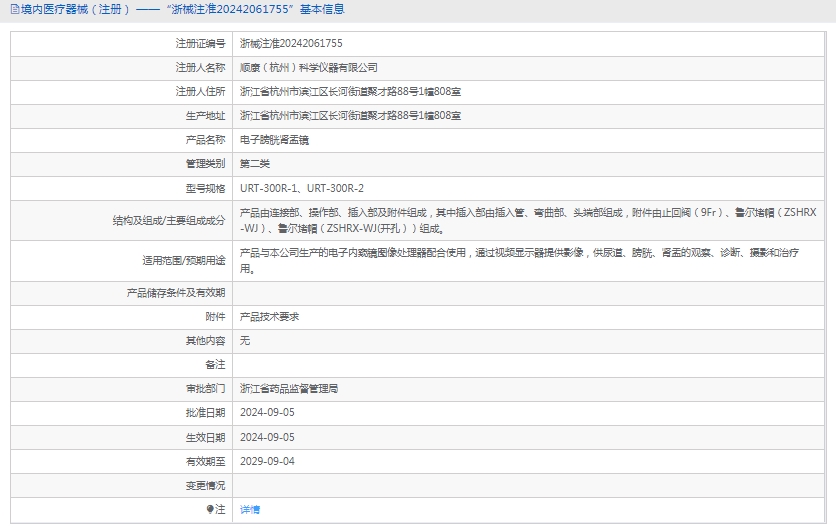Viewport: 836px width, 532px height.
Task: Click the 生效日期 value 2024-09-05
Action: coord(267,437)
